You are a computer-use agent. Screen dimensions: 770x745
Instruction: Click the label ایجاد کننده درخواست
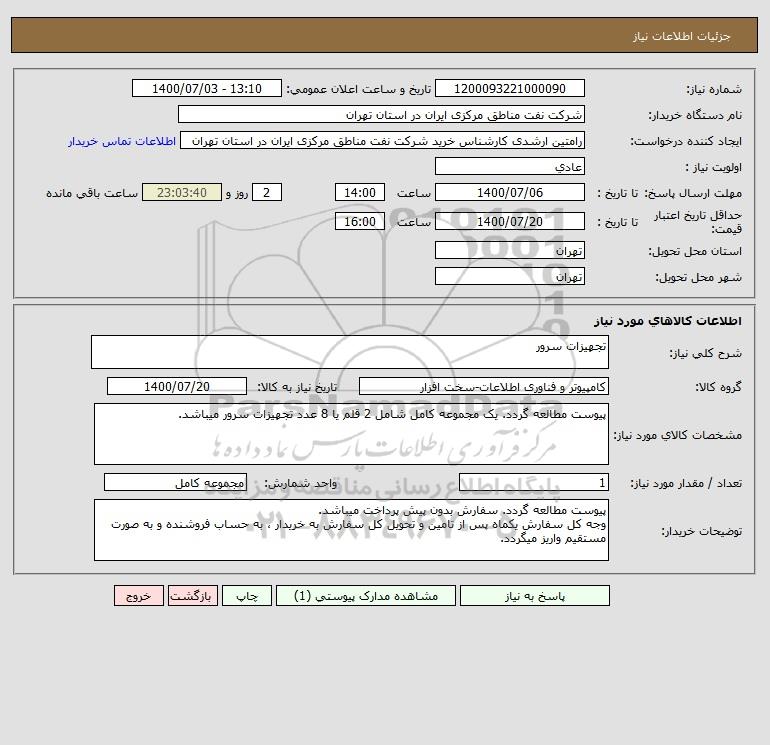(x=686, y=141)
